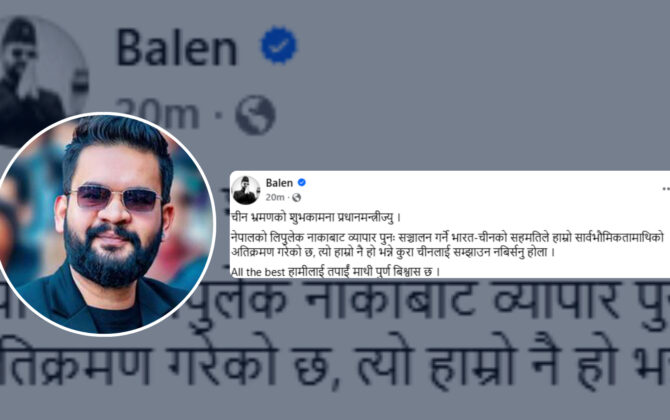Click the small globe privacy icon in post
Viewport: 670px width, 420px height.
click(x=297, y=197)
